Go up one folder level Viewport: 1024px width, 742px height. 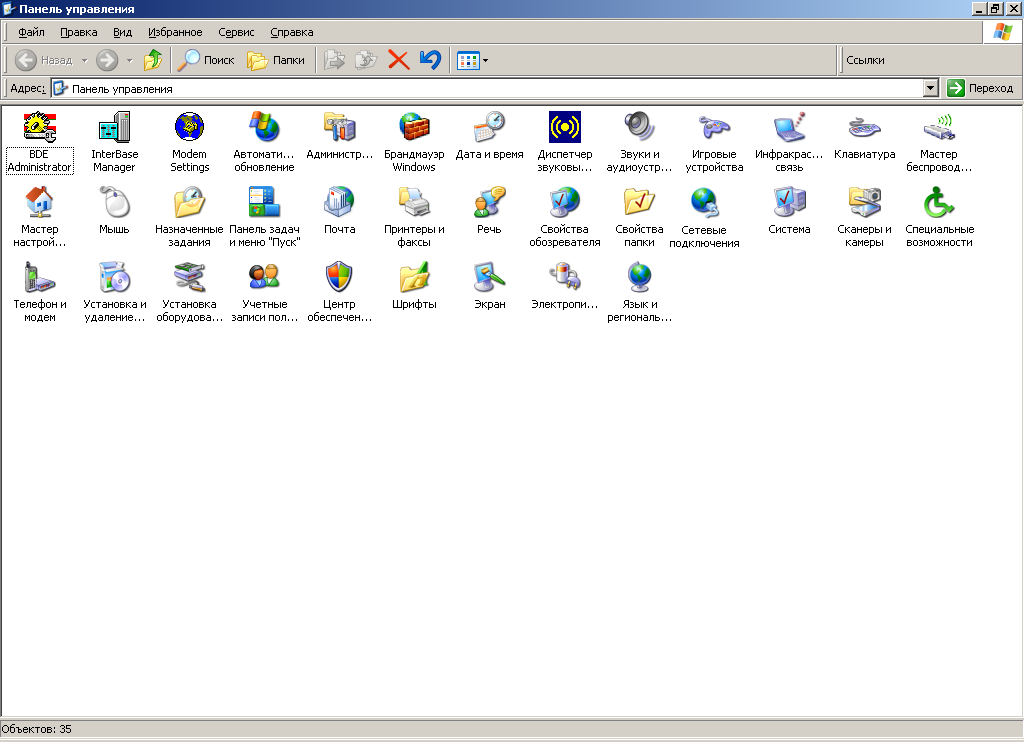pyautogui.click(x=153, y=60)
